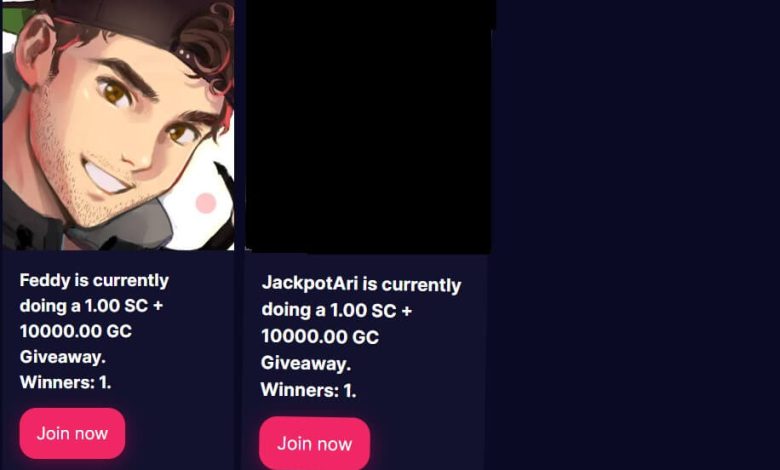Select the Feddy streamer name
The width and height of the screenshot is (780, 470).
[x=45, y=280]
